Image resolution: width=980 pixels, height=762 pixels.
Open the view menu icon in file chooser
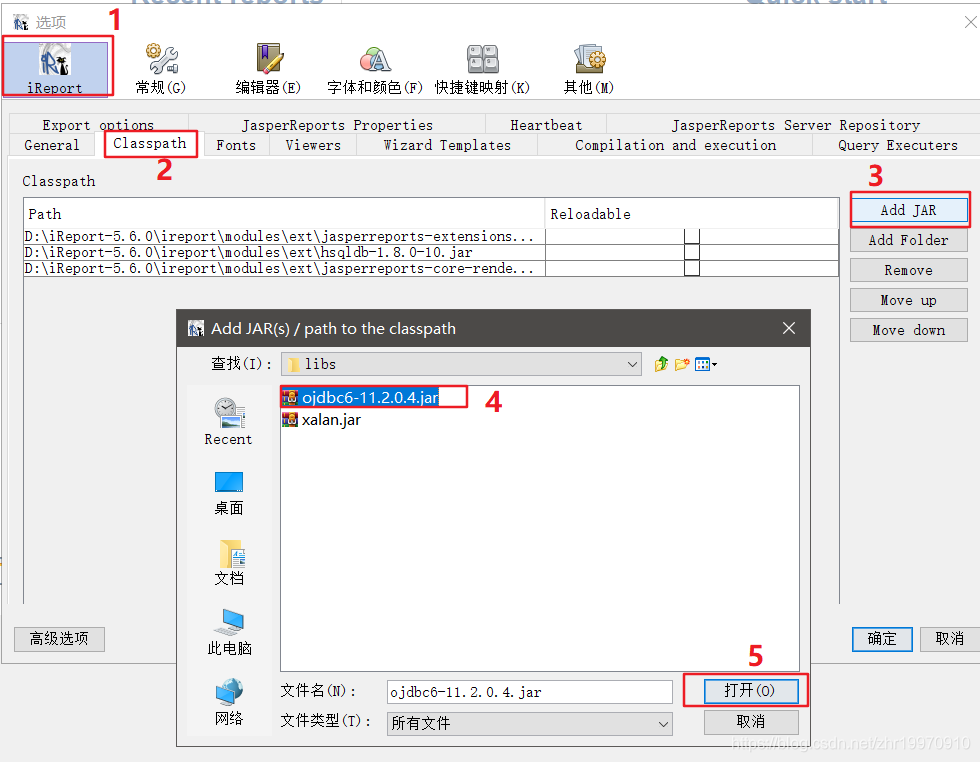706,364
